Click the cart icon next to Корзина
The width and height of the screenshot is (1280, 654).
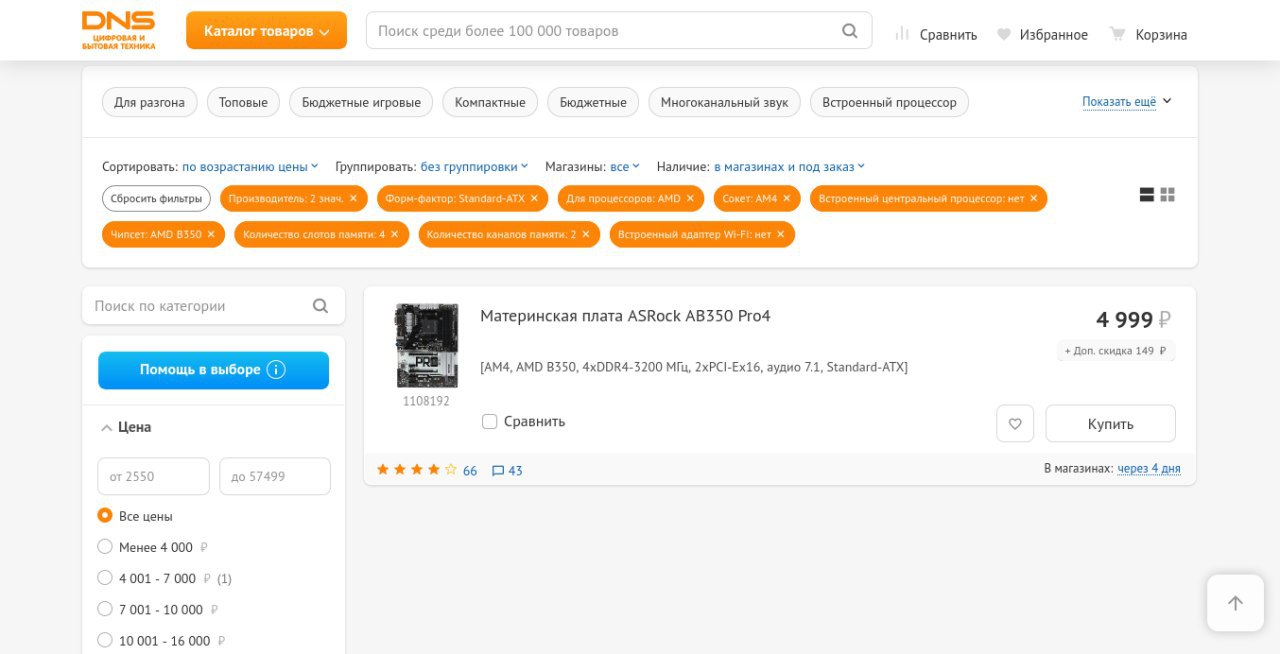(x=1118, y=34)
